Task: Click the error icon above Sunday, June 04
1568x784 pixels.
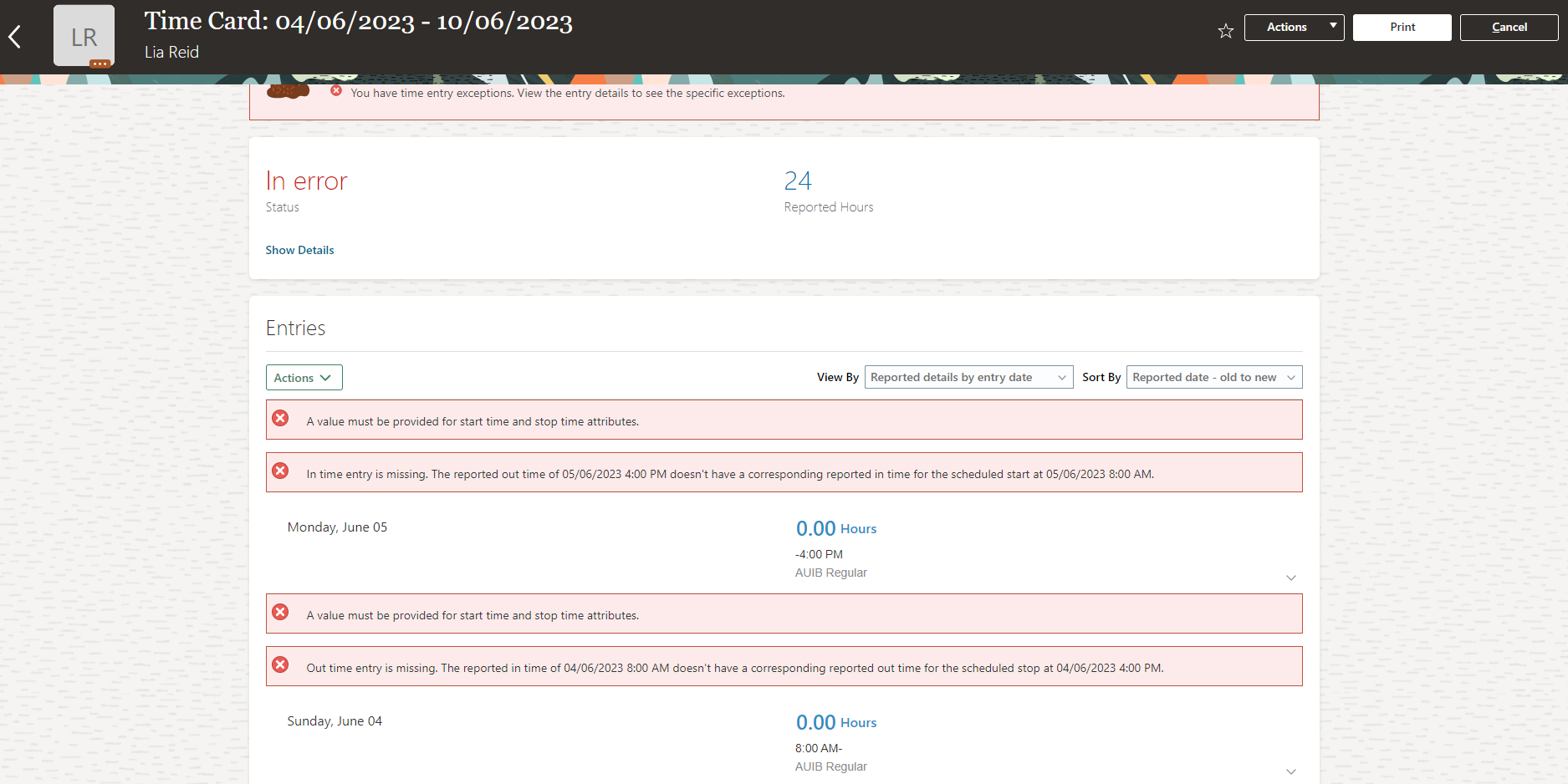Action: coord(280,613)
